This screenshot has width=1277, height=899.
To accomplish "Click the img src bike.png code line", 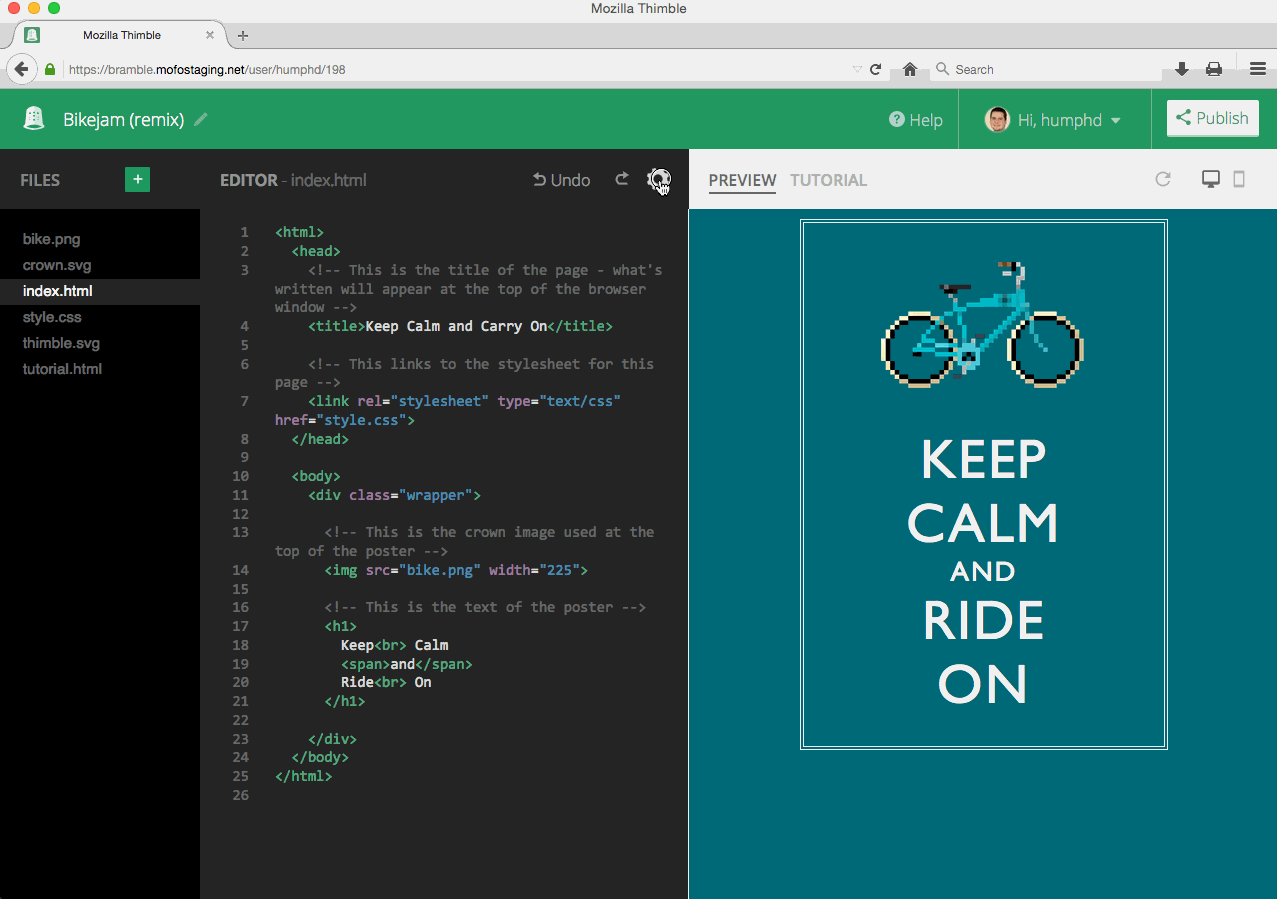I will [x=457, y=570].
